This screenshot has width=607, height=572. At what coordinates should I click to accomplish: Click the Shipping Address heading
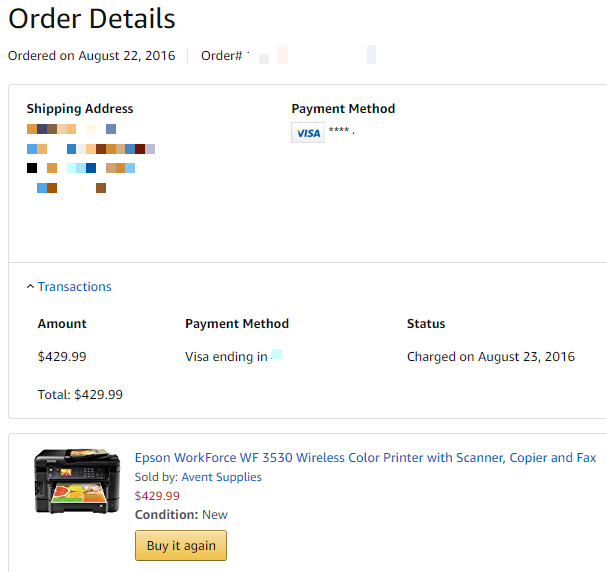(x=80, y=109)
